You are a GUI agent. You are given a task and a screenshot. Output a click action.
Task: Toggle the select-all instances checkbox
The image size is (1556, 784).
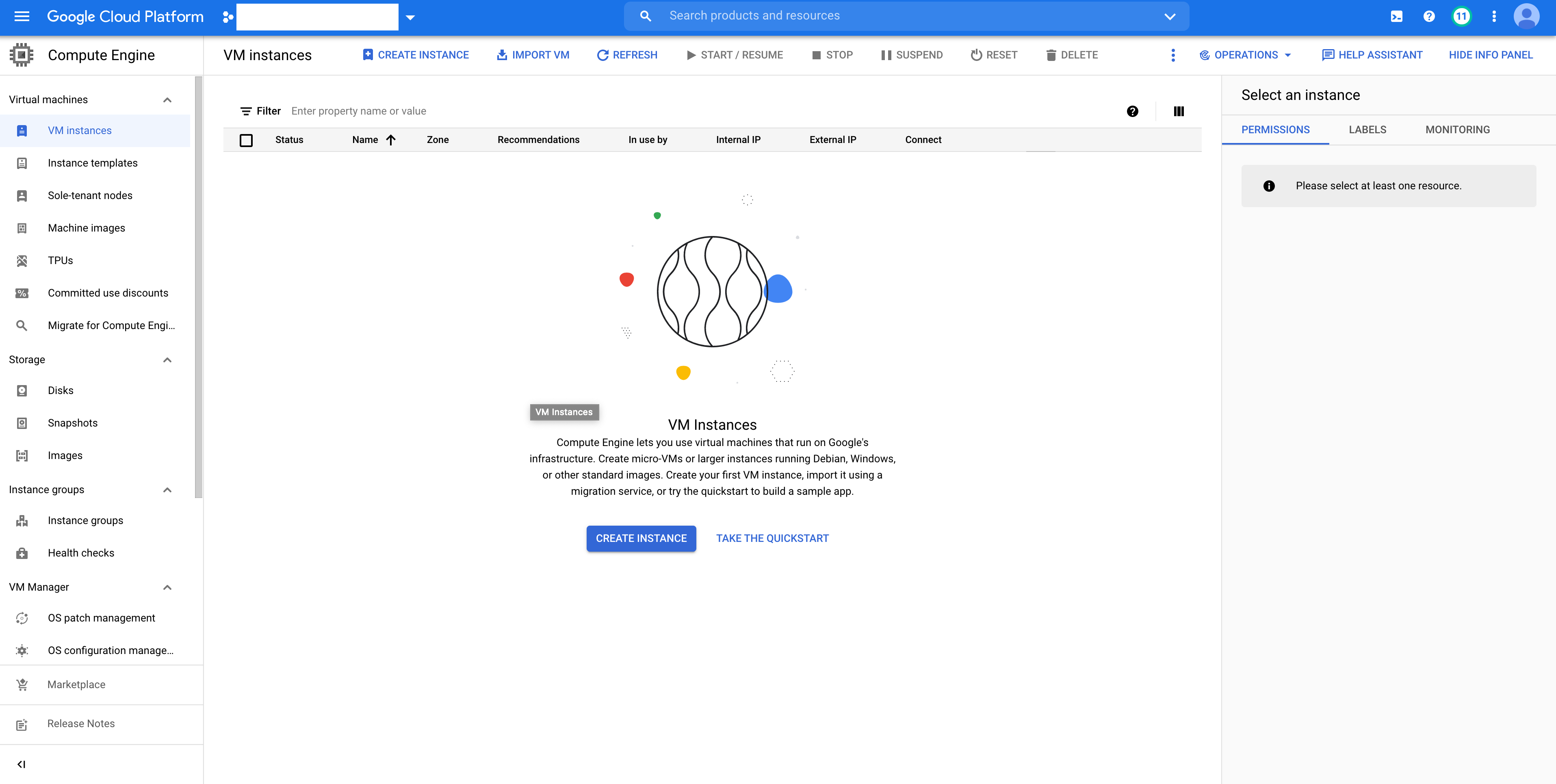pyautogui.click(x=246, y=140)
